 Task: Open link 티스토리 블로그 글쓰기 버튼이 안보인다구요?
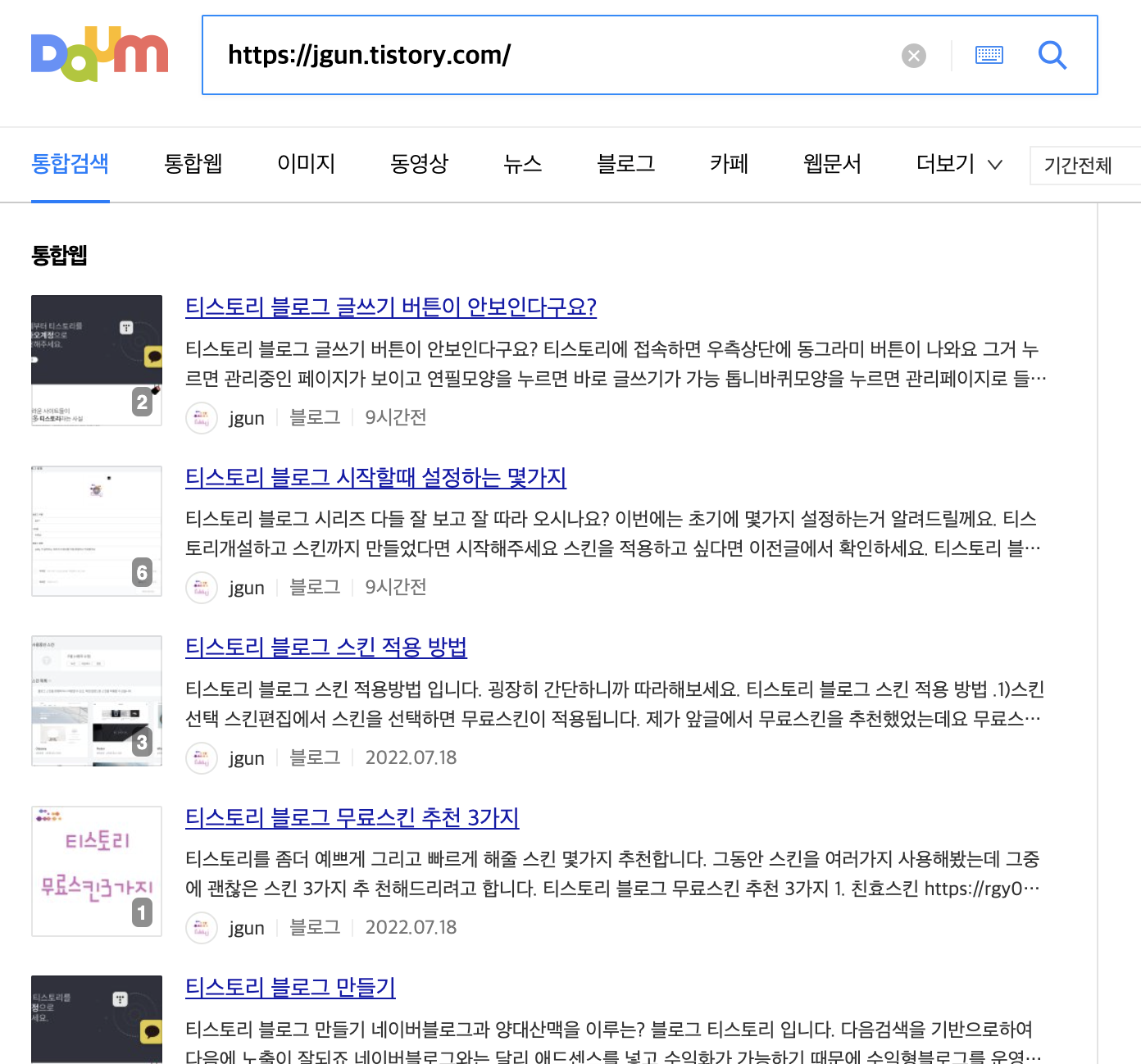pos(391,307)
